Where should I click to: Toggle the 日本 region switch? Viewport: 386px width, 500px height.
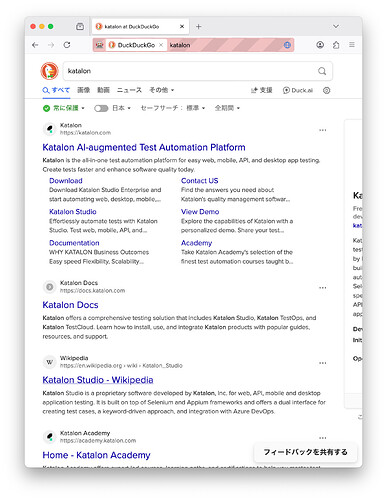[101, 108]
